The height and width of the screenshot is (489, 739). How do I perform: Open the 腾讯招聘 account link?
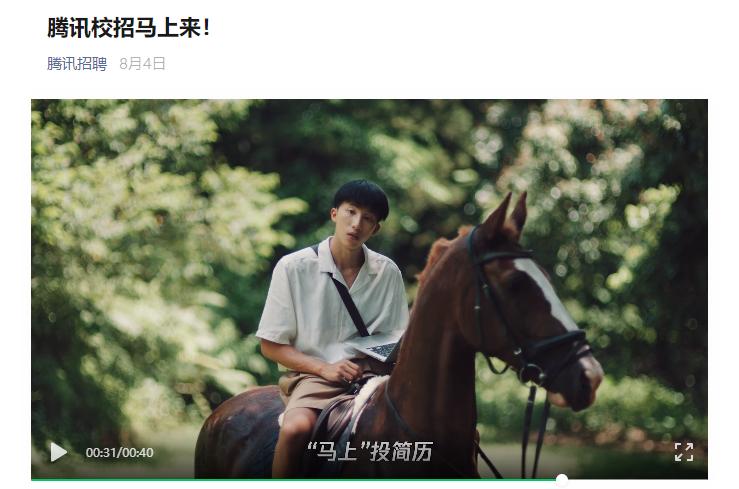click(x=77, y=64)
